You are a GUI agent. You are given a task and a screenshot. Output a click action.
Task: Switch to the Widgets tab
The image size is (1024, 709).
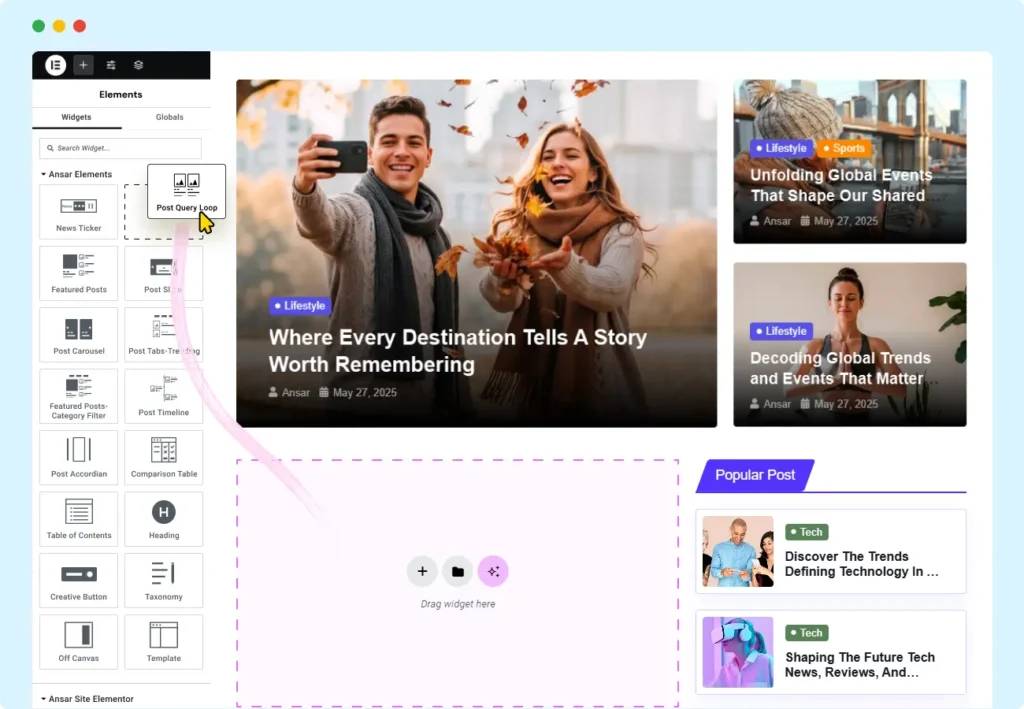pos(76,117)
